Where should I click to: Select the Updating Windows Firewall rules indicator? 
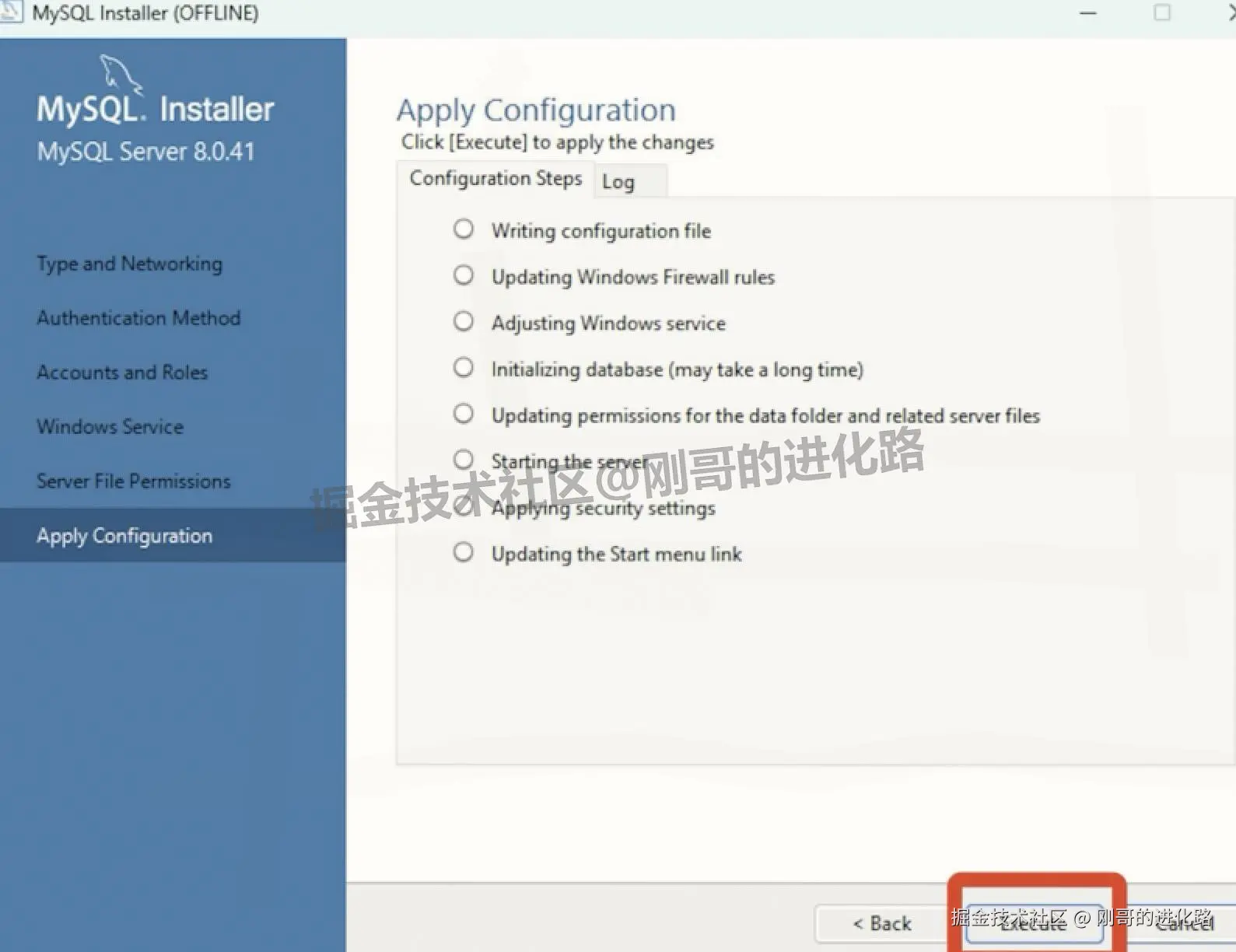[464, 275]
